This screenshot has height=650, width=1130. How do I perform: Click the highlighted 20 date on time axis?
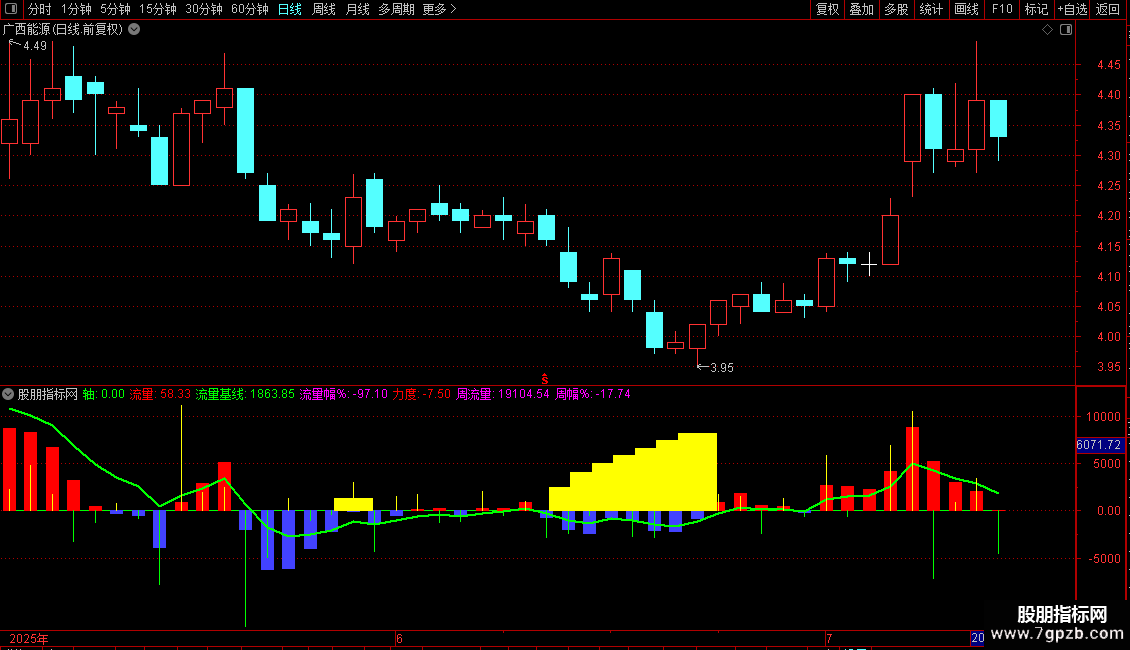(x=977, y=638)
